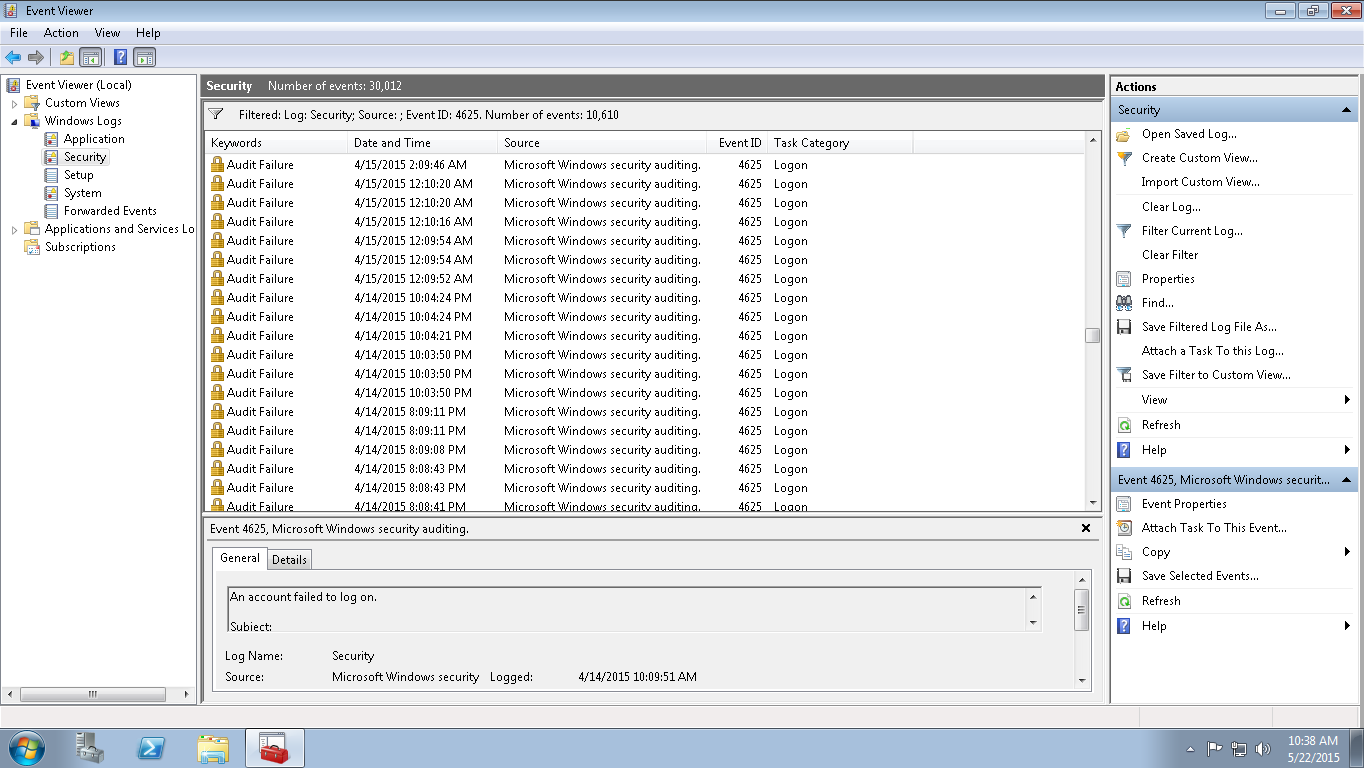1364x768 pixels.
Task: Click the console tree horizontal scrollbar thumb
Action: coord(92,694)
